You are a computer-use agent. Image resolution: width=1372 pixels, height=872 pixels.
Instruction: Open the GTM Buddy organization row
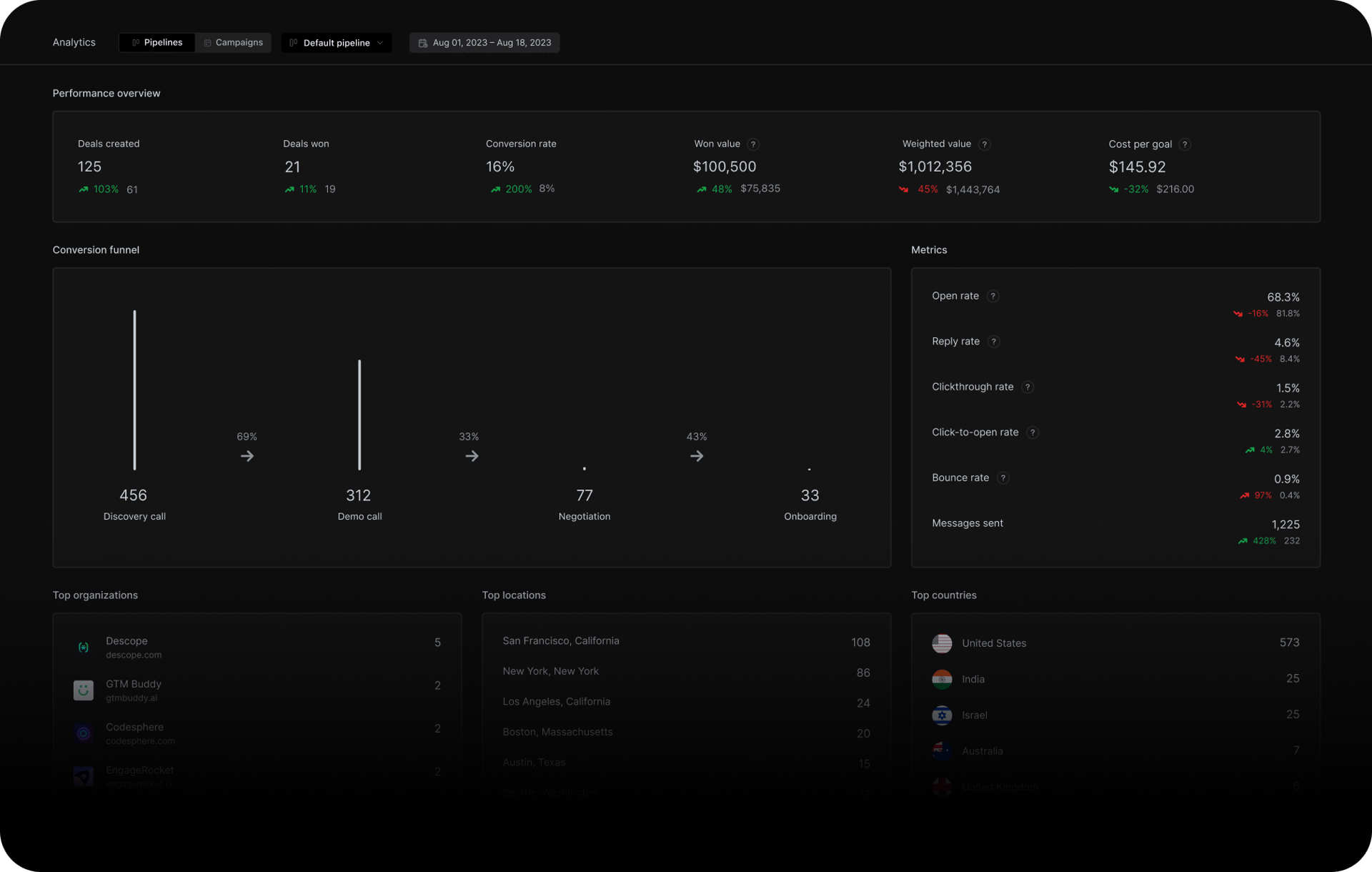257,690
